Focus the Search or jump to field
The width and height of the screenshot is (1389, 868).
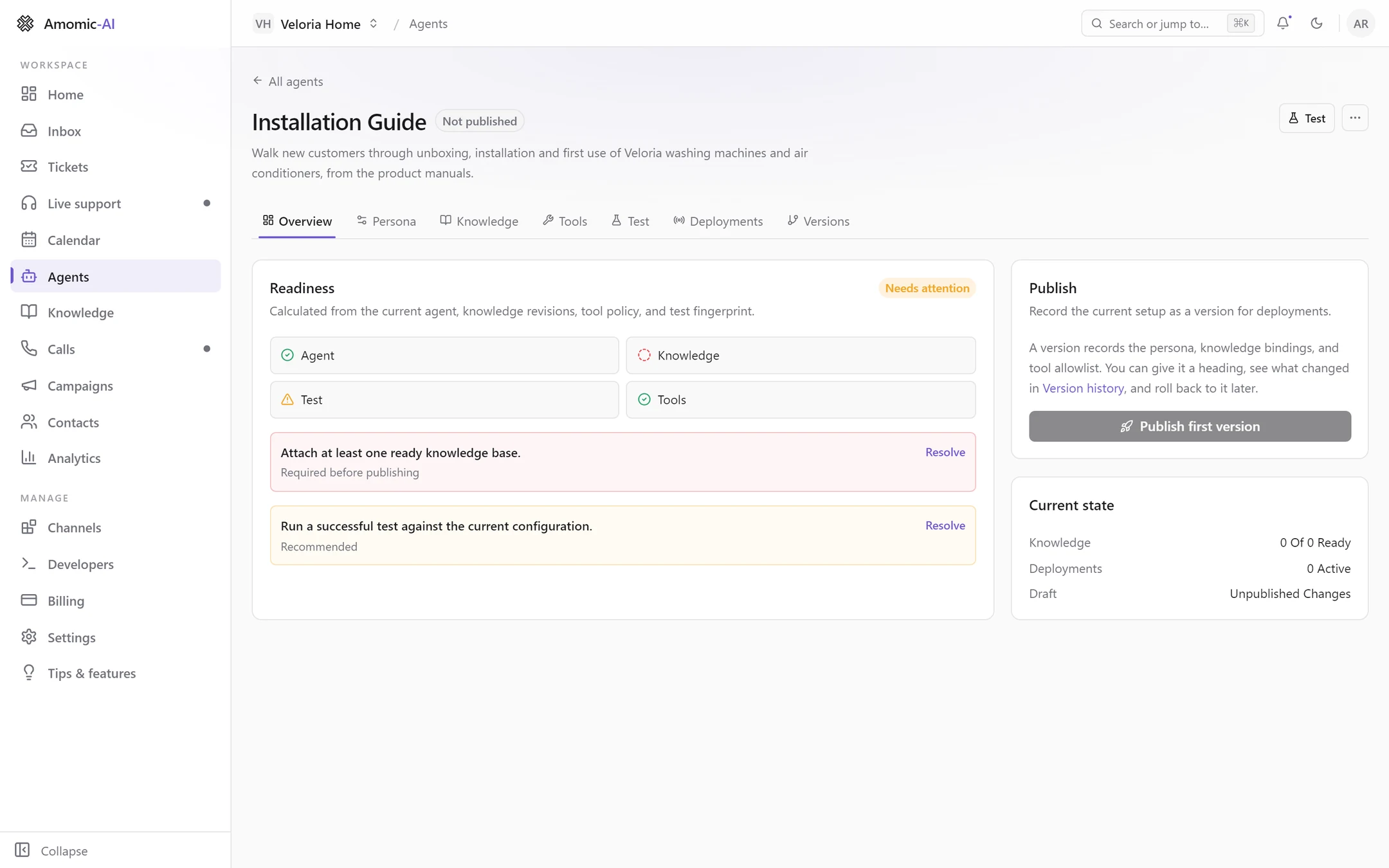pyautogui.click(x=1172, y=24)
